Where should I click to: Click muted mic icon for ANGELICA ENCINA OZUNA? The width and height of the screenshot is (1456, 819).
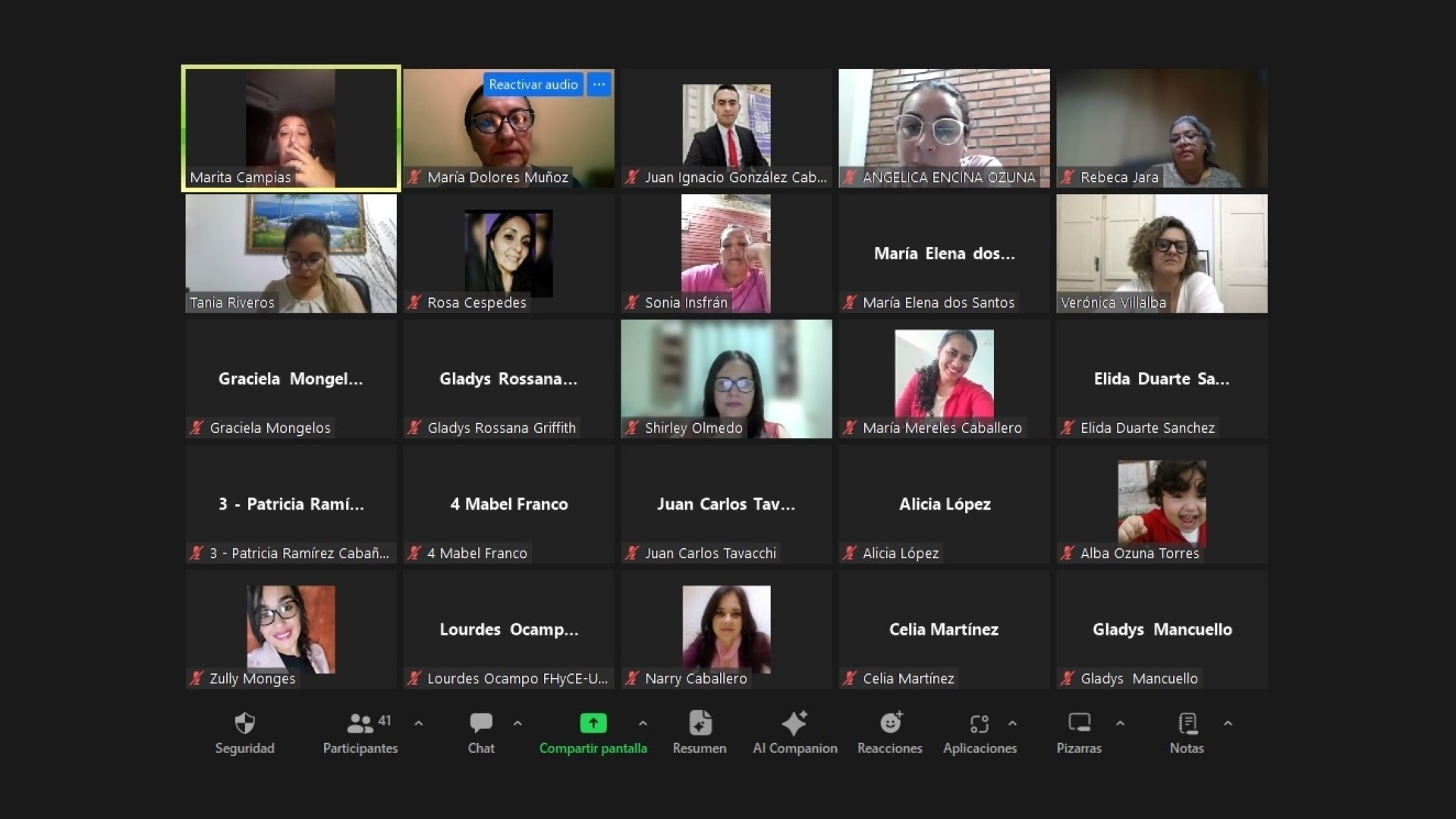point(850,177)
